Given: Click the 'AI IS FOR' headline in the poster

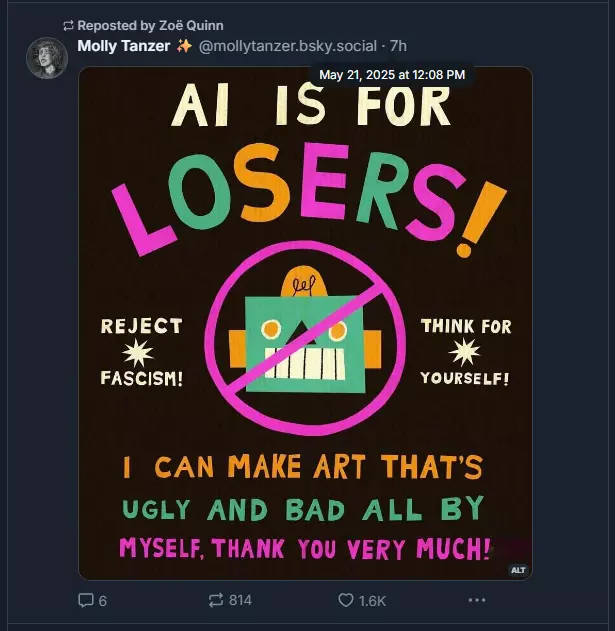Looking at the screenshot, I should tap(311, 105).
